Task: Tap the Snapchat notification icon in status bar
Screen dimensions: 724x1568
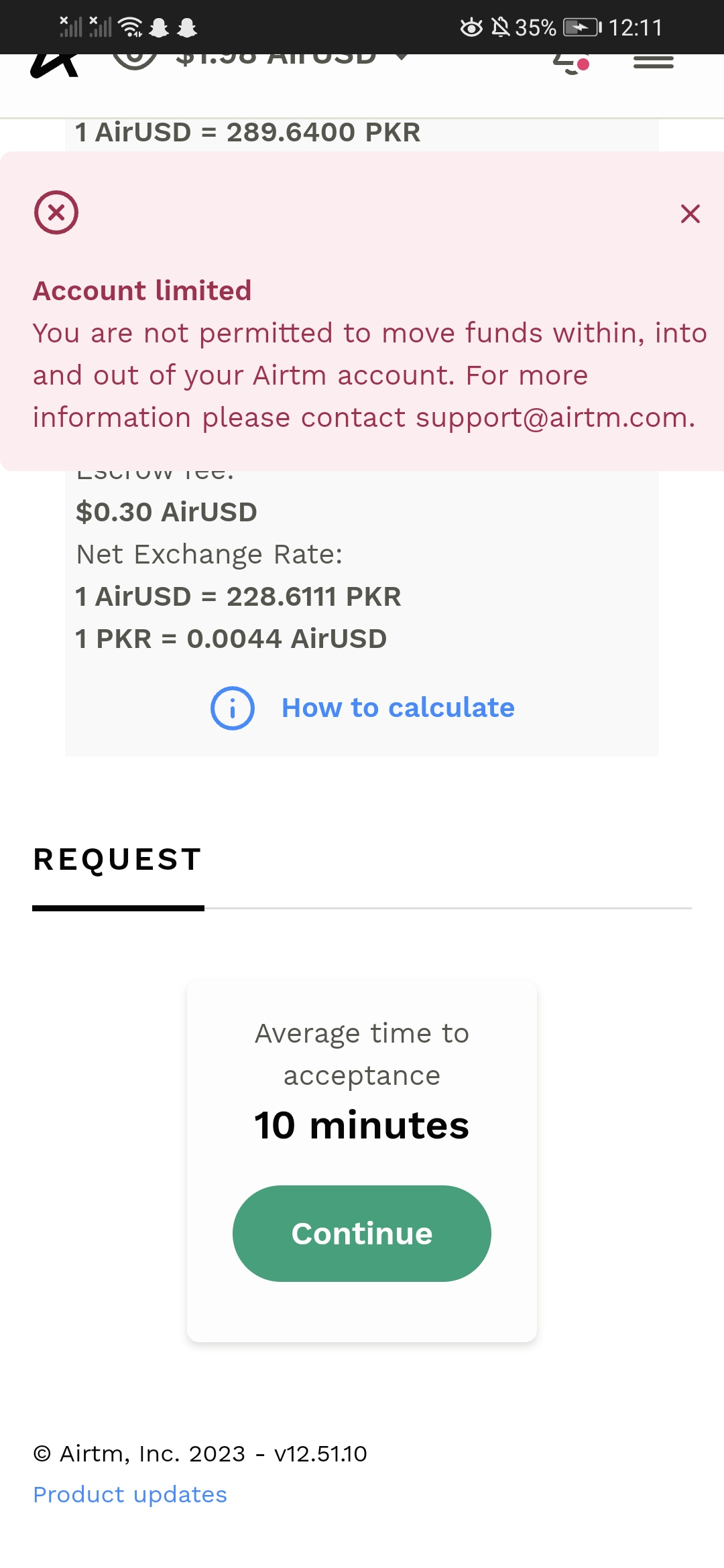Action: pyautogui.click(x=160, y=27)
